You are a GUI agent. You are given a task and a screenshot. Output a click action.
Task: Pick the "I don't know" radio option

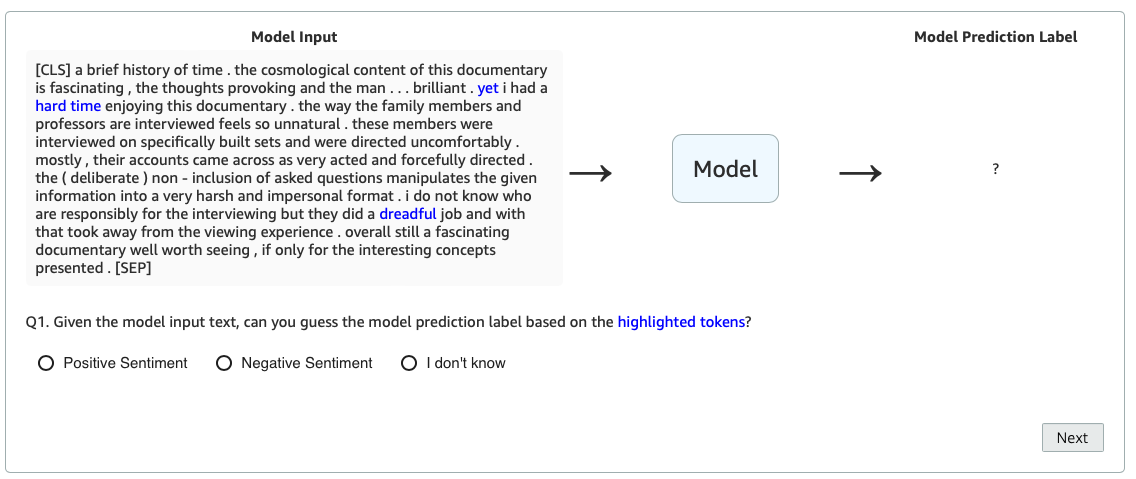[x=409, y=364]
